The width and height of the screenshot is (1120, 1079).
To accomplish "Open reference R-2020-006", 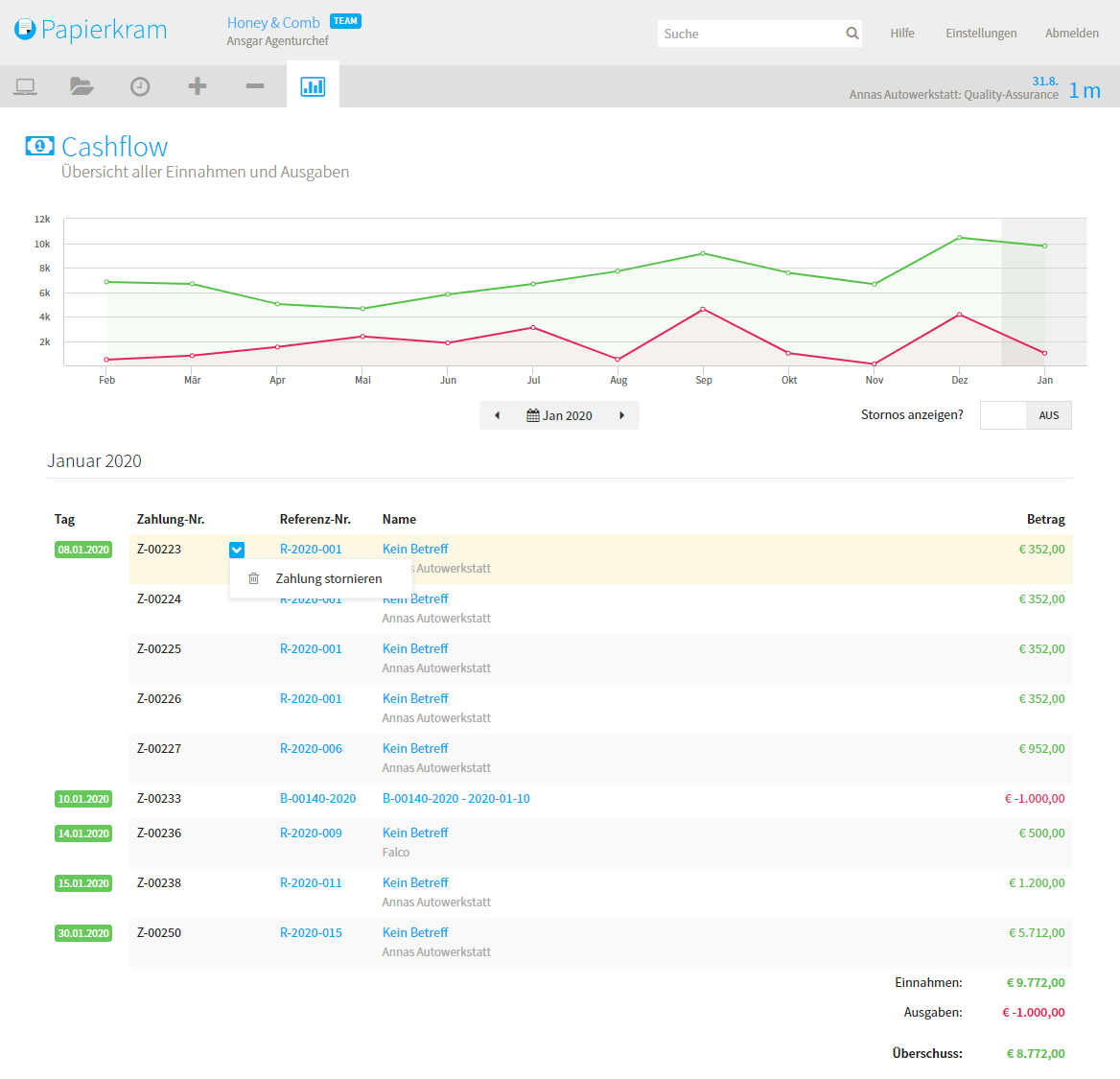I will pos(311,749).
